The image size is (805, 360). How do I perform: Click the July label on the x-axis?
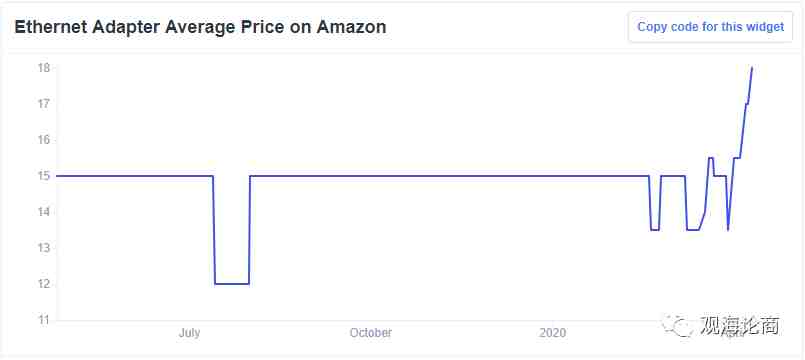pyautogui.click(x=189, y=333)
